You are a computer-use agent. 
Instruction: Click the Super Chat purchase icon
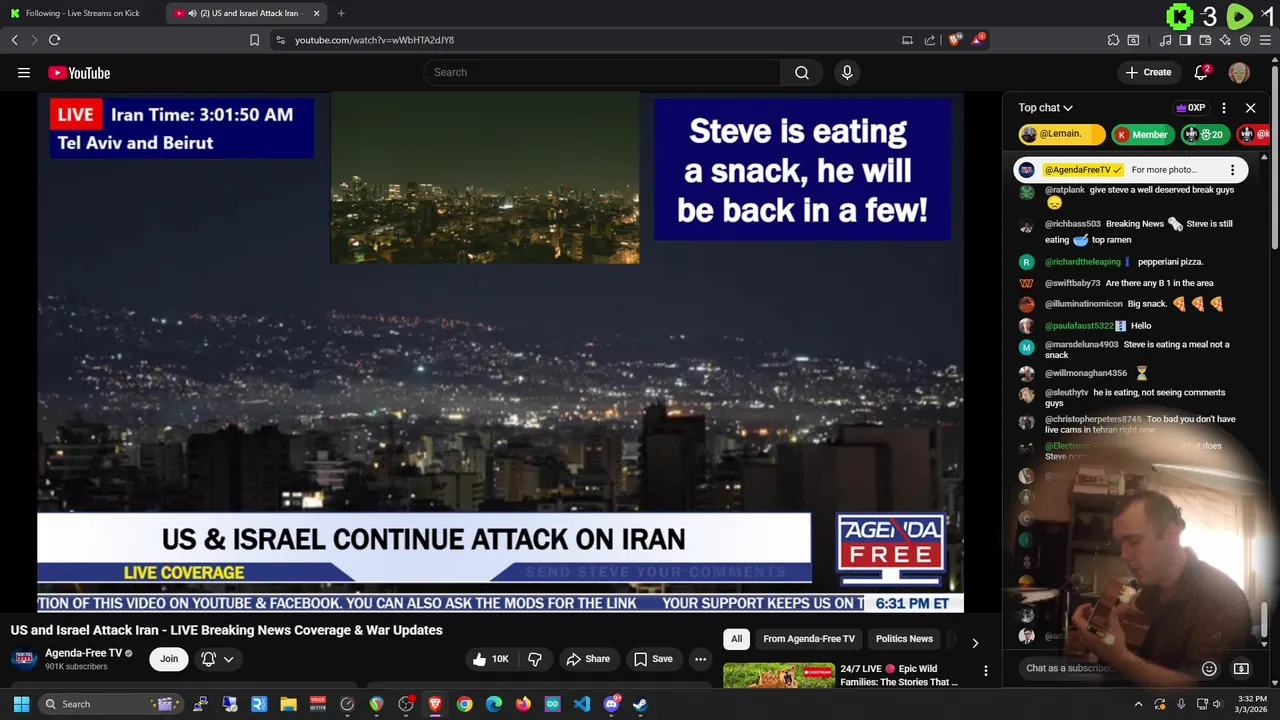tap(1241, 668)
